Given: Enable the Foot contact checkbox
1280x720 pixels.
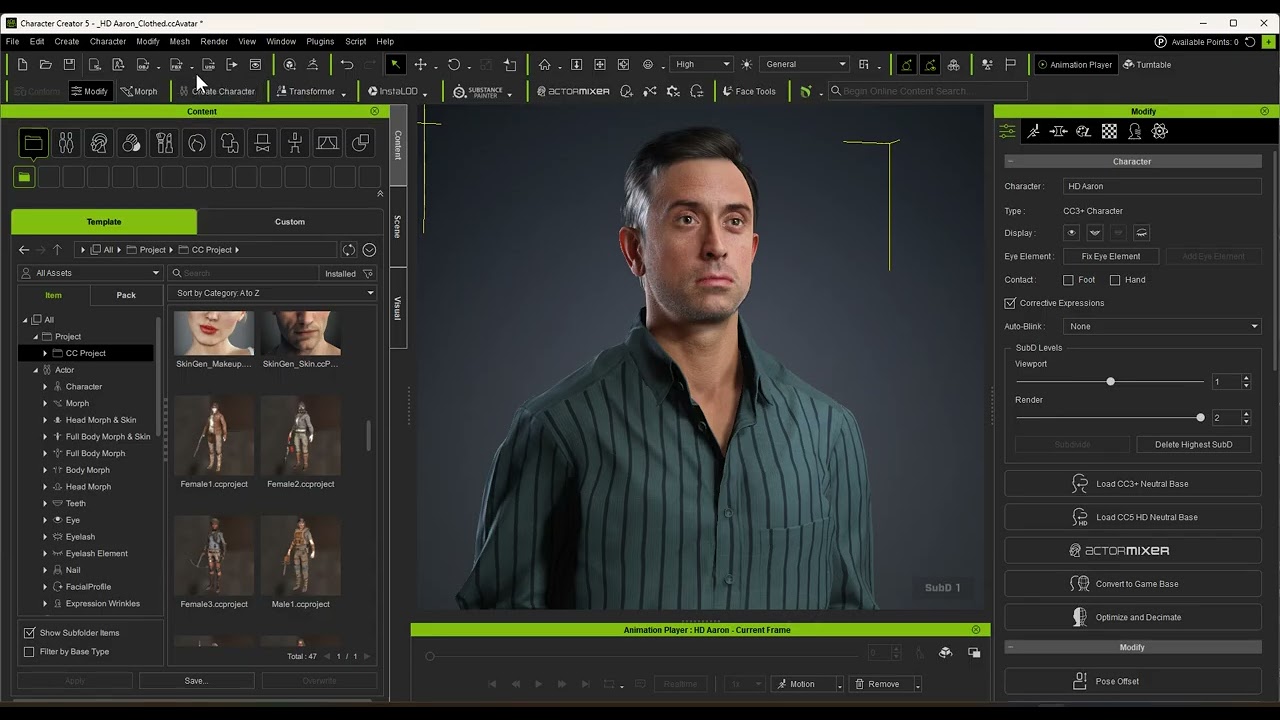Looking at the screenshot, I should [1068, 280].
